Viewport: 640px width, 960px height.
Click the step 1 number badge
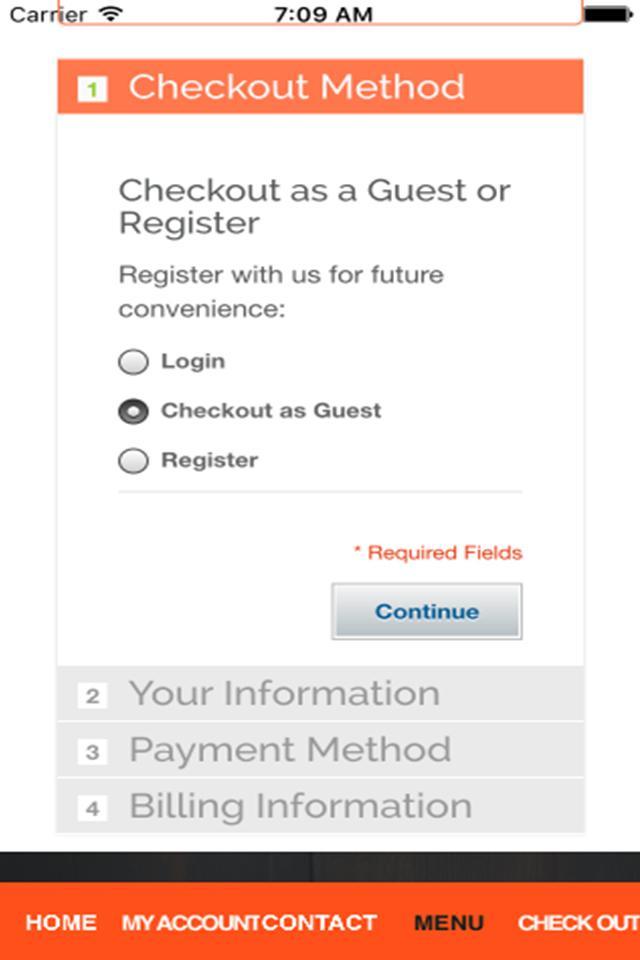(x=92, y=89)
